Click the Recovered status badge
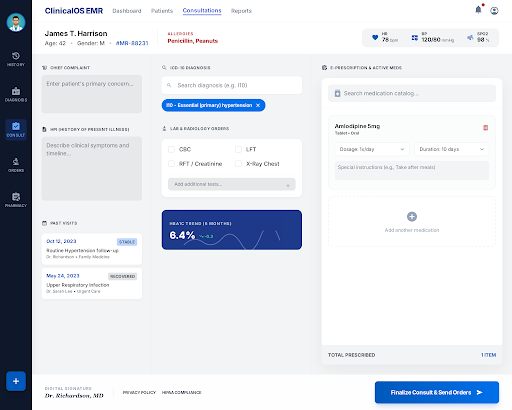 point(123,276)
